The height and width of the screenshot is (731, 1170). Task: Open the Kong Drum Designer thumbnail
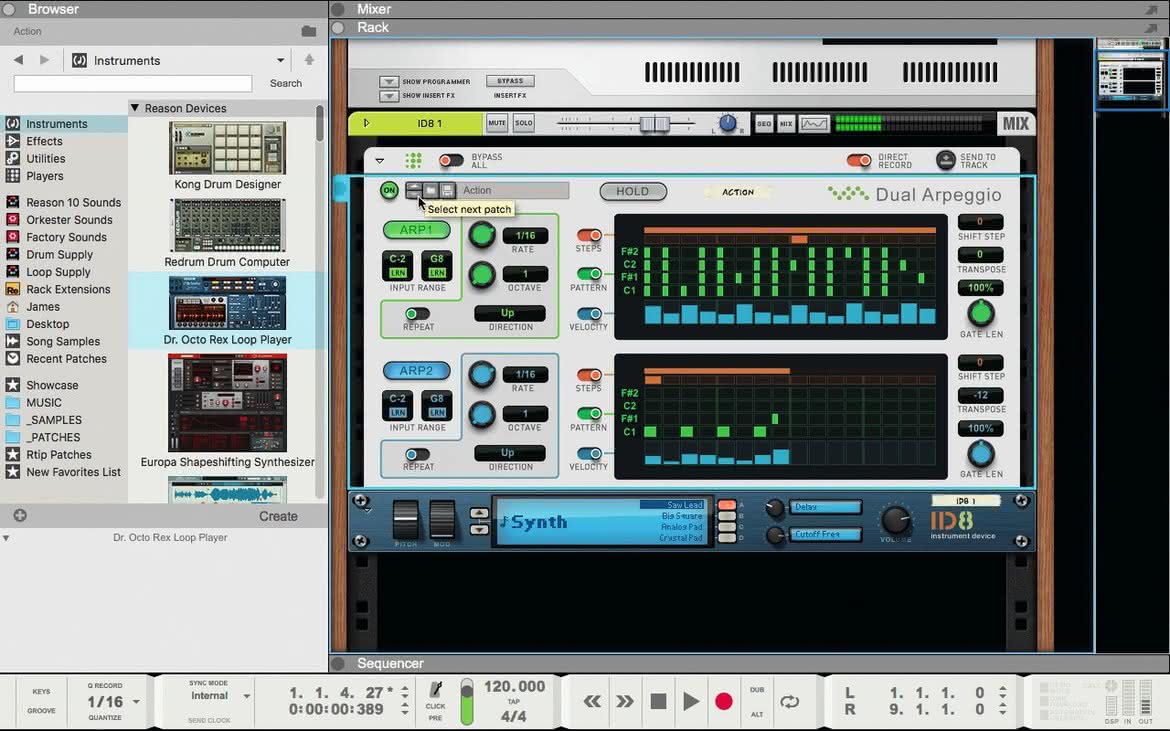point(228,148)
